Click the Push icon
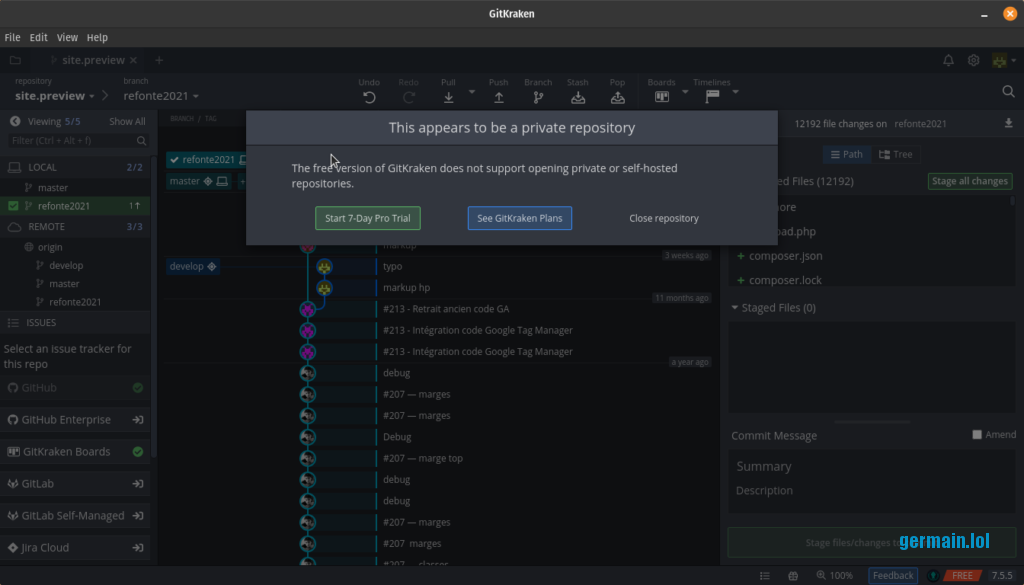 [498, 97]
